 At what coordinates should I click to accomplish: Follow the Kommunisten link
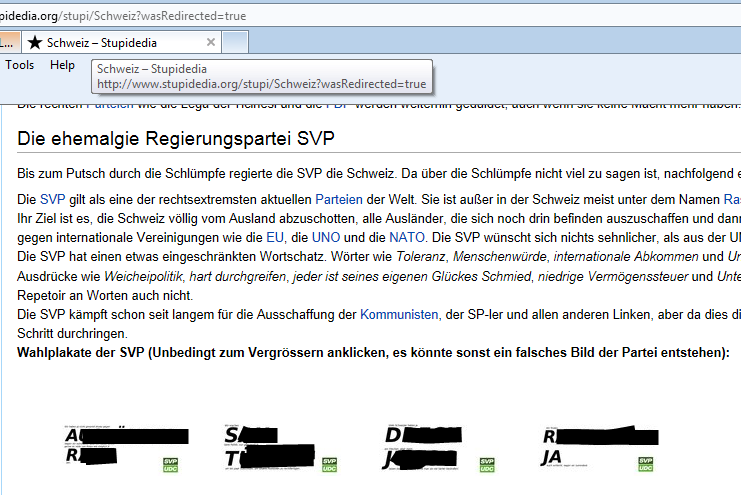pyautogui.click(x=399, y=314)
